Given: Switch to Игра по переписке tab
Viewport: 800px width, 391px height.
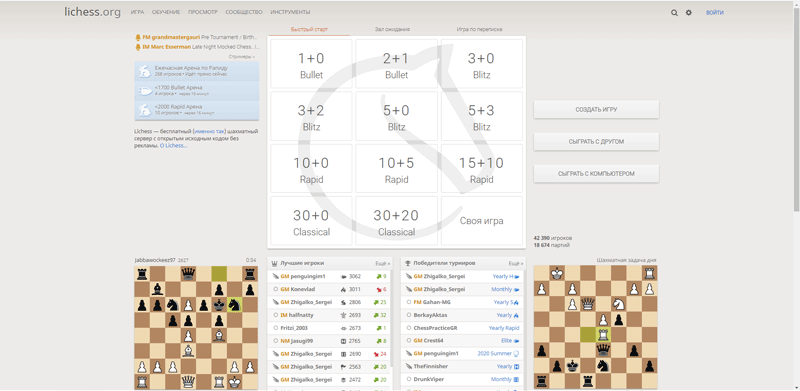Looking at the screenshot, I should (479, 29).
